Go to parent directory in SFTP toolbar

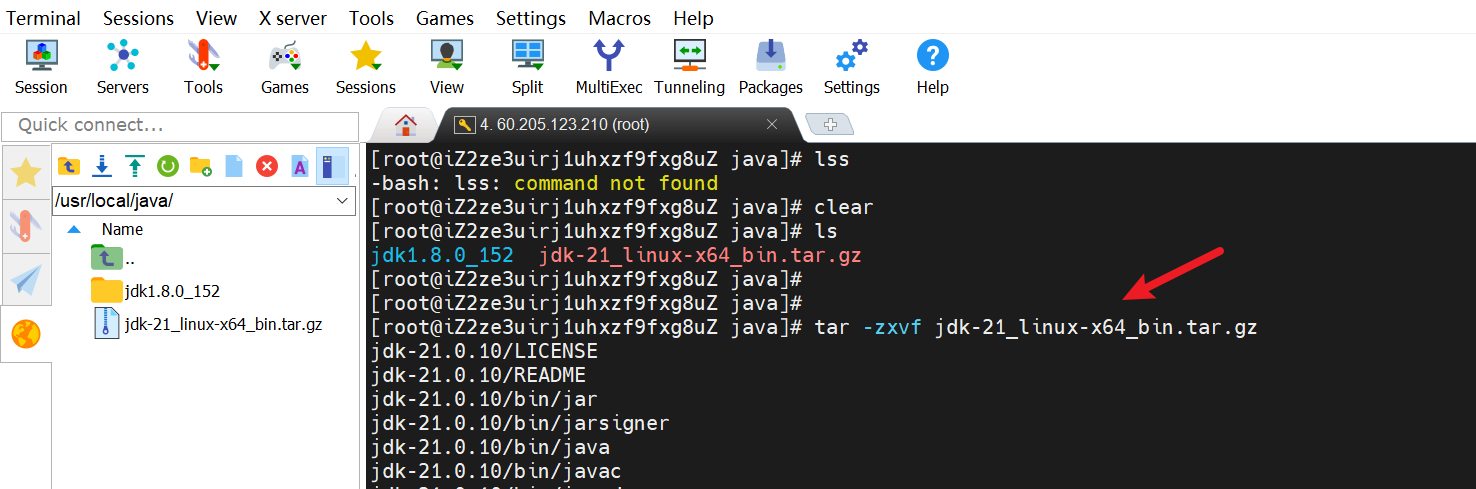click(x=69, y=166)
